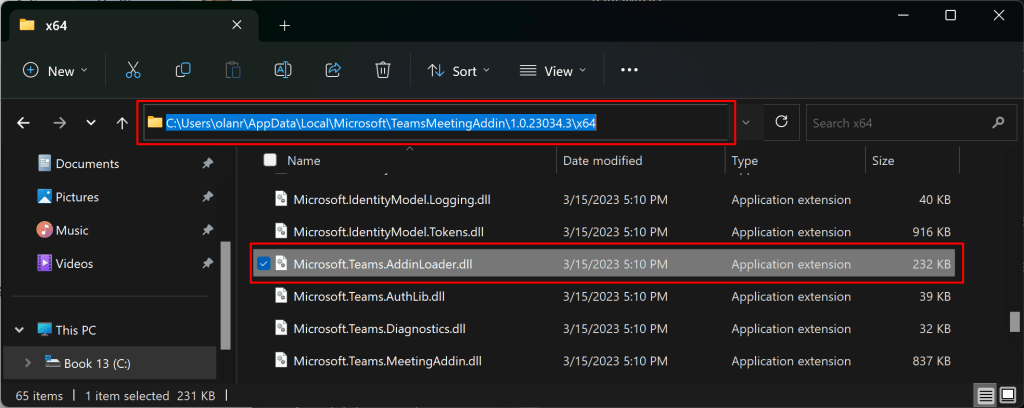
Task: Uncheck the Microsoft.Teams.AddinLoader.dll checkbox
Action: tap(263, 264)
